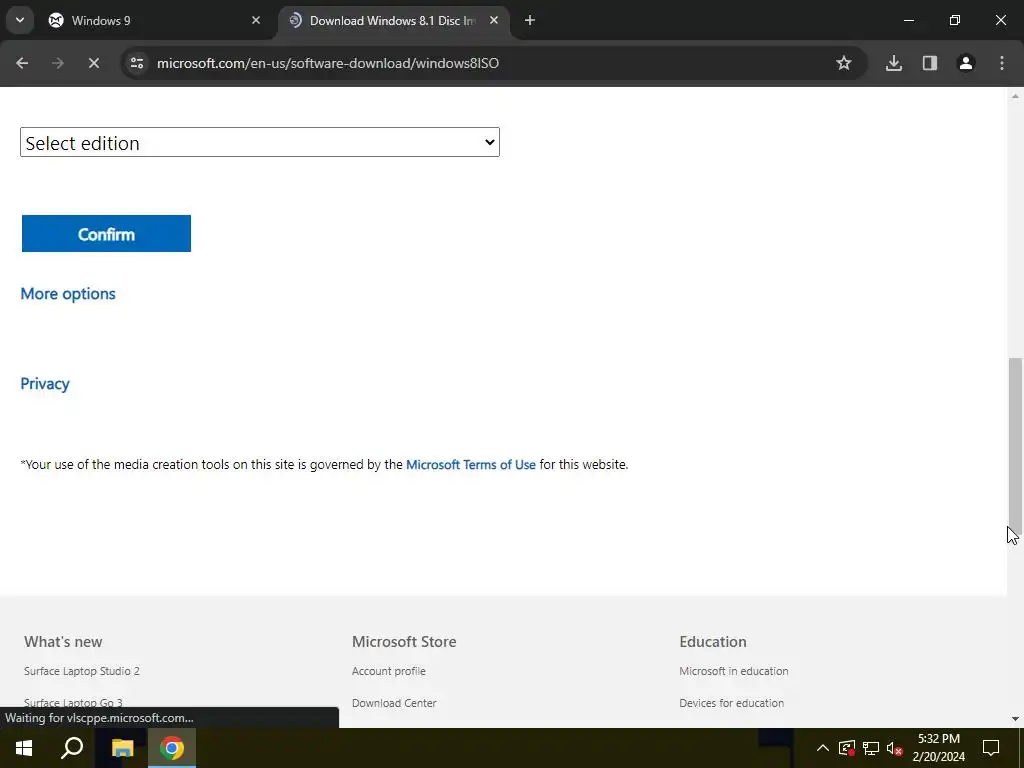Stop loading the page
This screenshot has width=1024, height=768.
pyautogui.click(x=93, y=63)
